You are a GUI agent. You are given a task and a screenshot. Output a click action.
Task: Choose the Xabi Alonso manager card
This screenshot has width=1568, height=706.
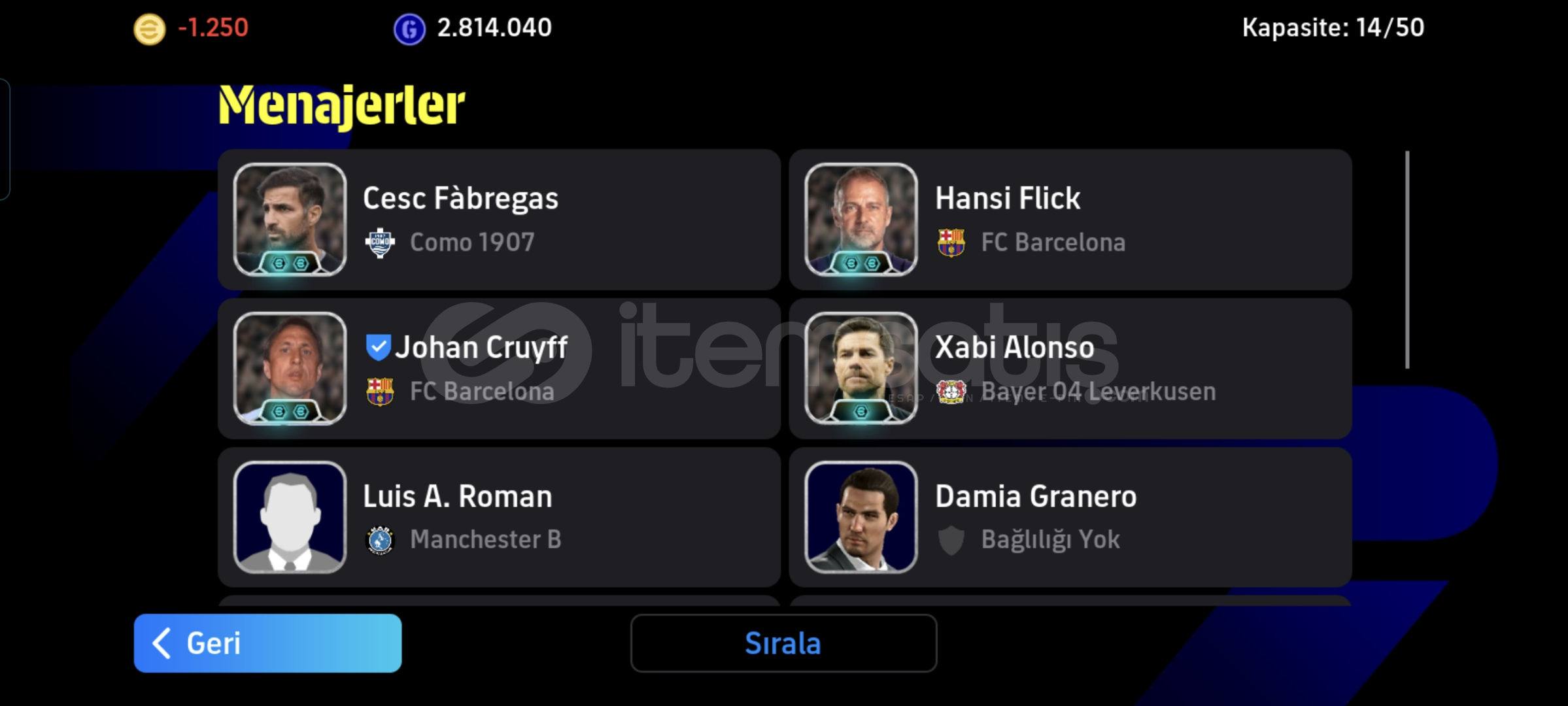point(1070,369)
